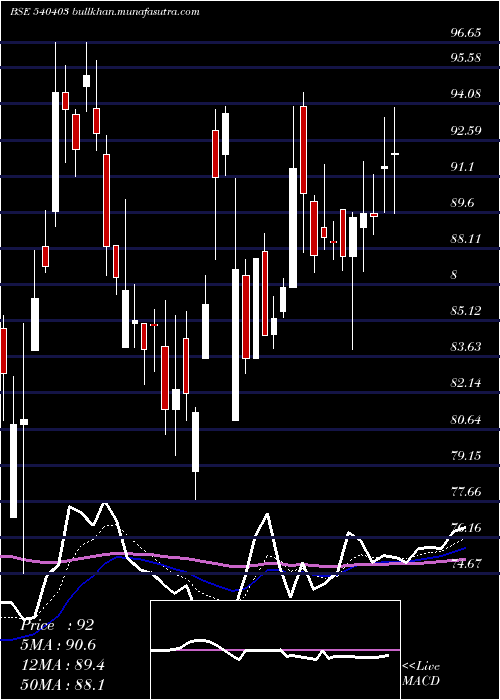Click the 89.6 price axis label

pyautogui.click(x=462, y=203)
